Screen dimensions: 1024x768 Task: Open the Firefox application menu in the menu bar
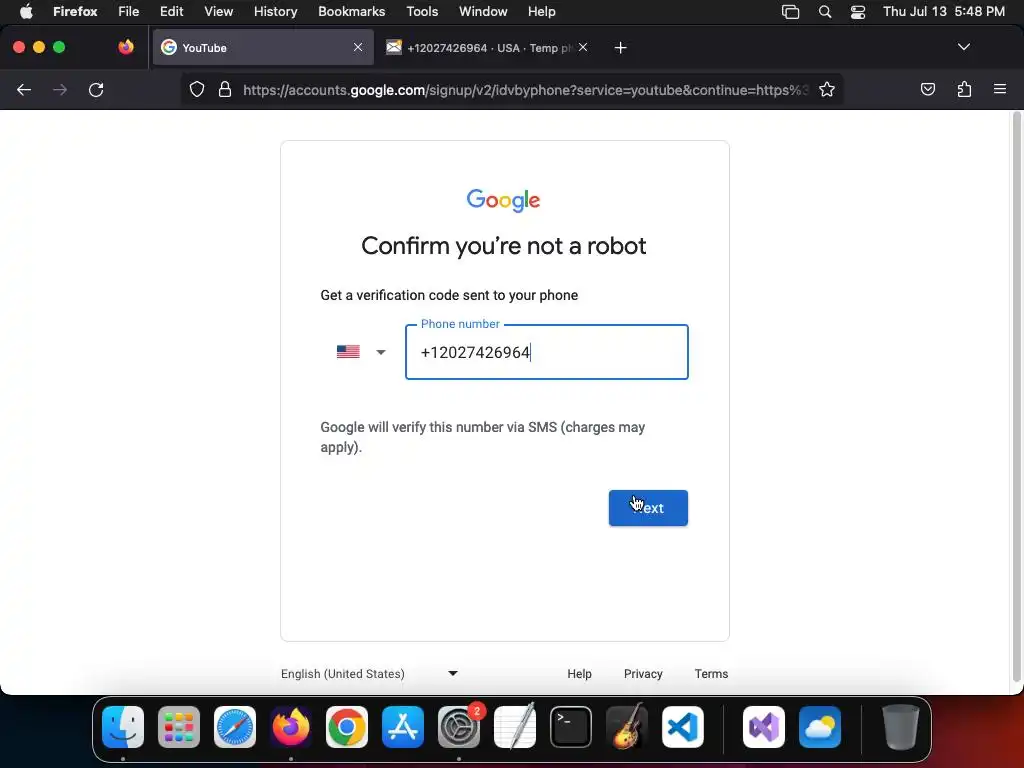75,11
